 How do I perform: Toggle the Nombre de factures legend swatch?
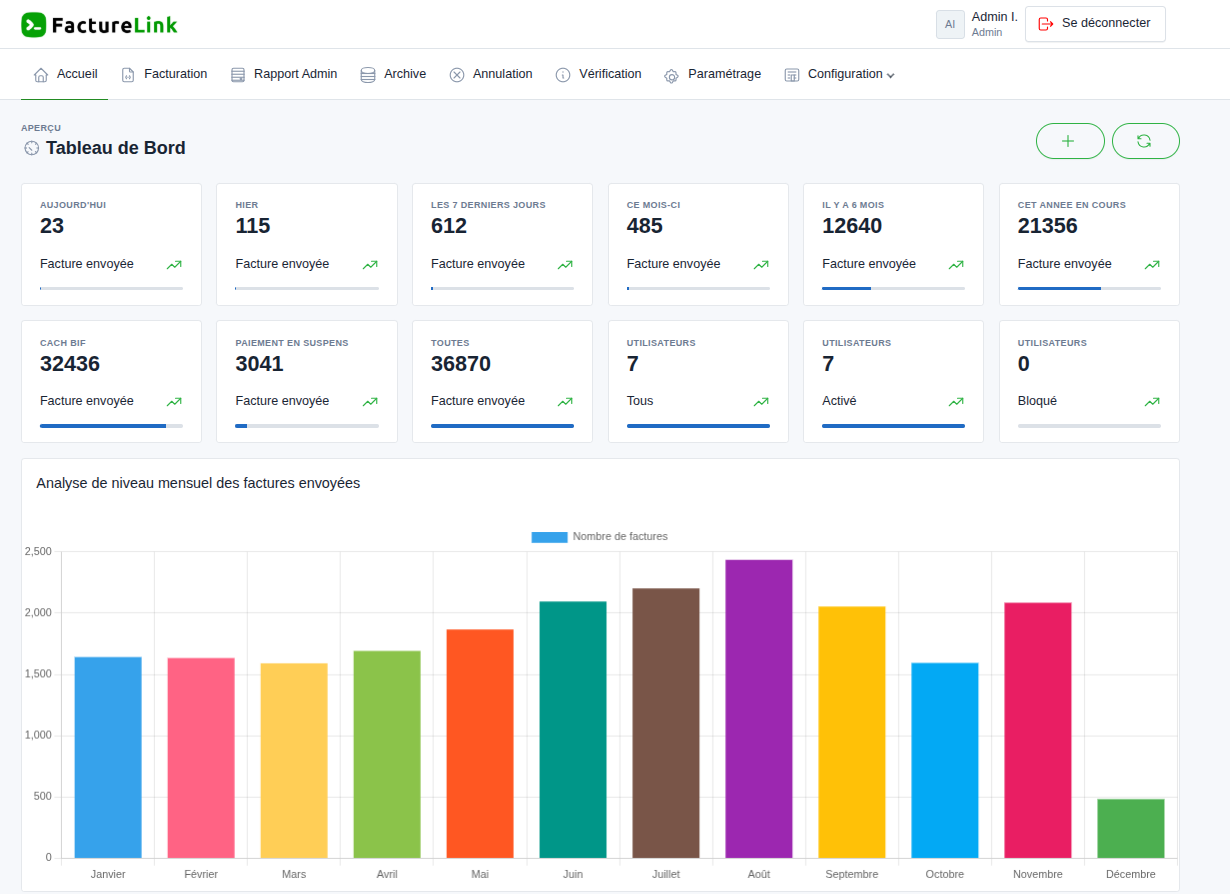(549, 537)
